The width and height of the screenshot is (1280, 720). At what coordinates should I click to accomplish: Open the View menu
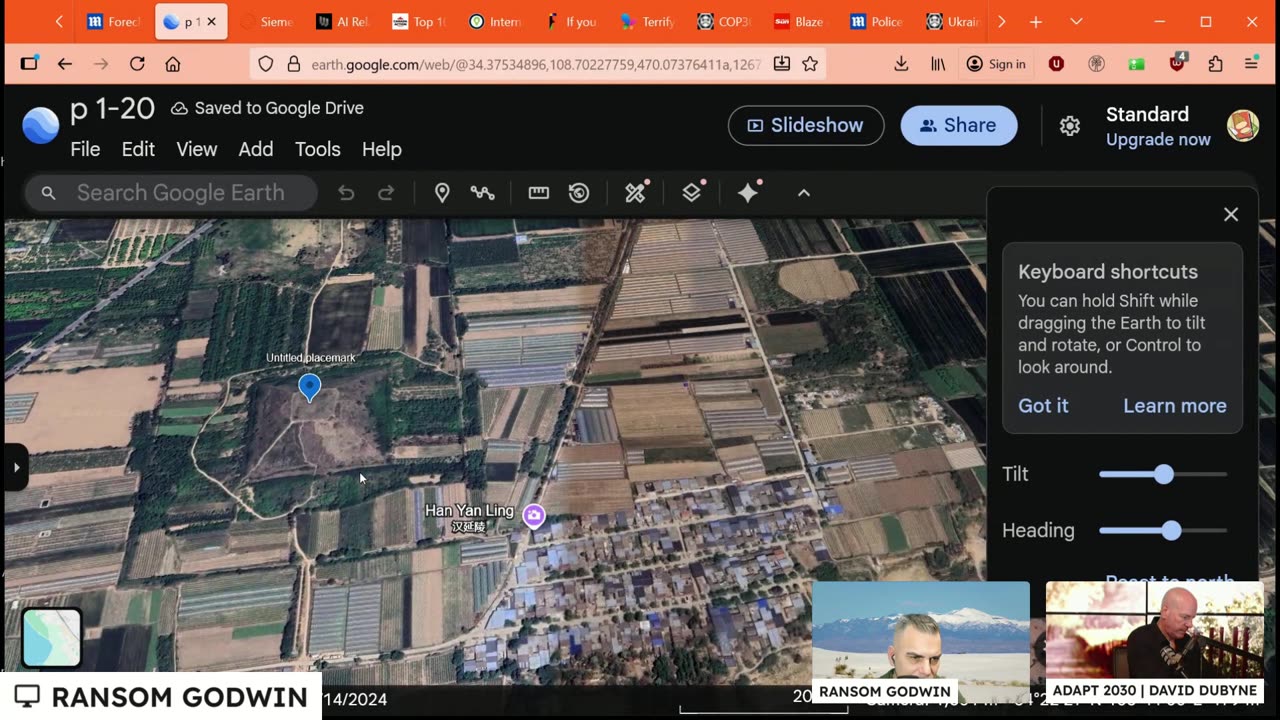(197, 149)
